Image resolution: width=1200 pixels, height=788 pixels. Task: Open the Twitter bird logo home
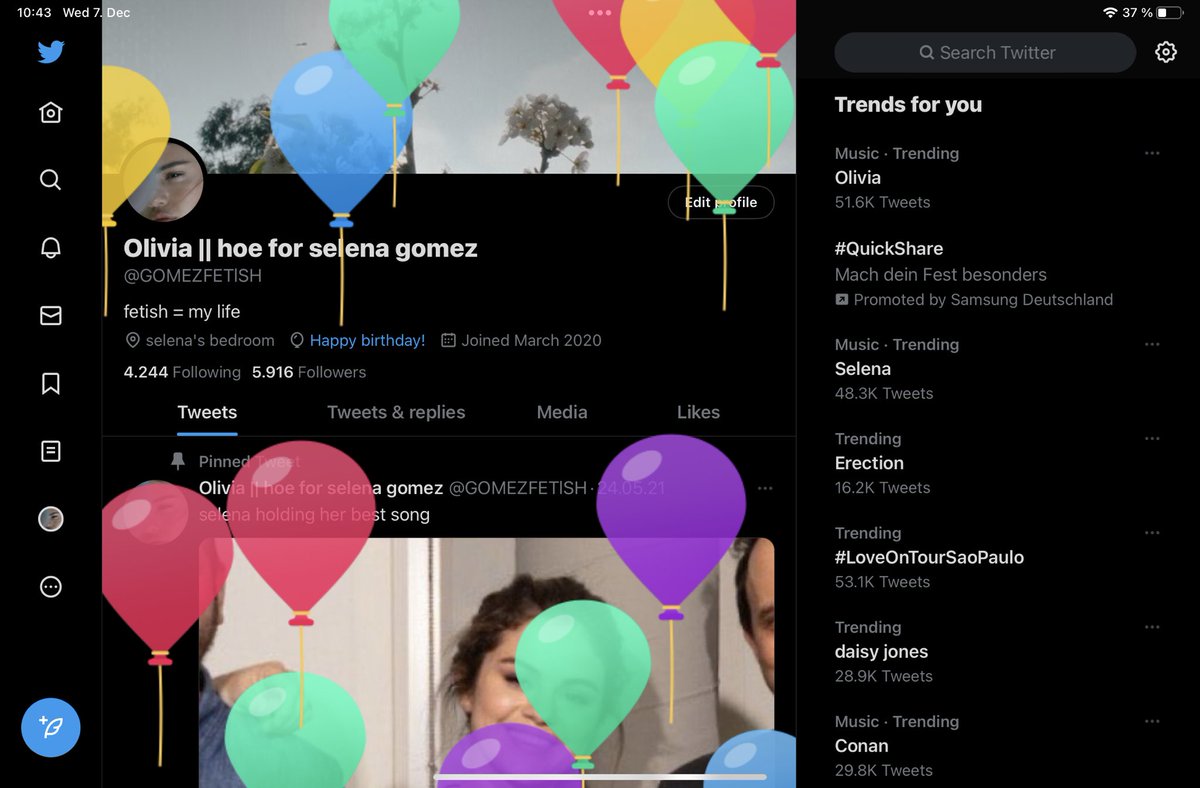pos(51,52)
